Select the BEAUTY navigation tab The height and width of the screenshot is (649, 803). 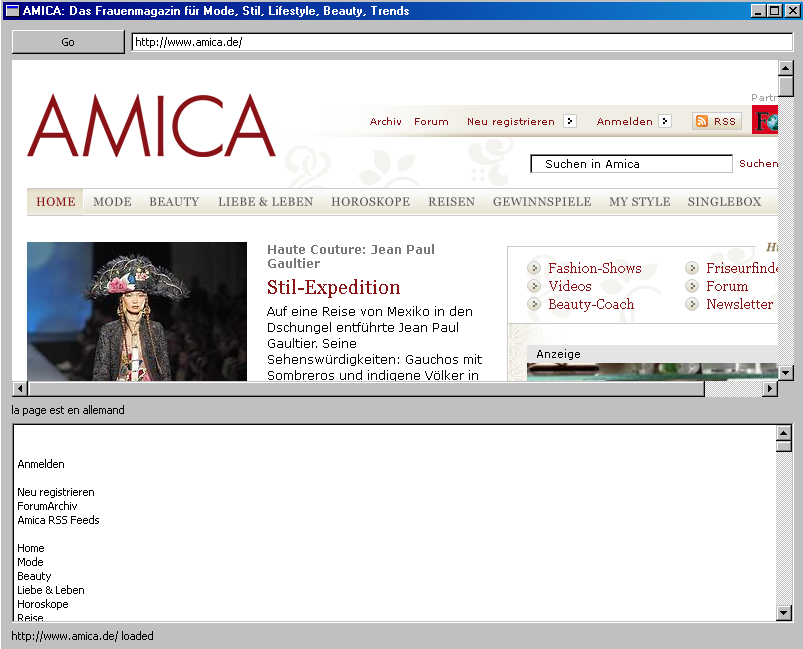[x=174, y=202]
